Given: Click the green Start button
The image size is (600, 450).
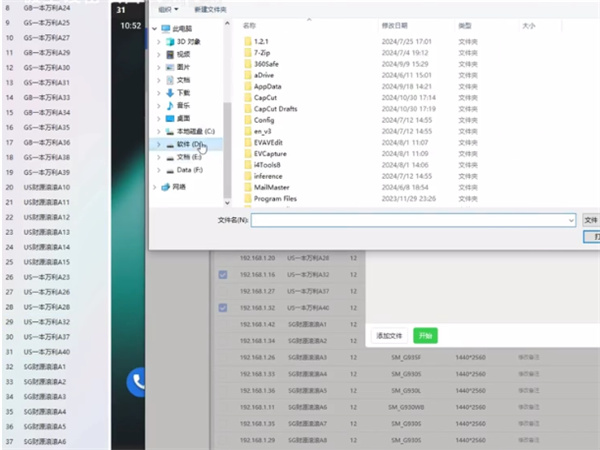Looking at the screenshot, I should 425,336.
